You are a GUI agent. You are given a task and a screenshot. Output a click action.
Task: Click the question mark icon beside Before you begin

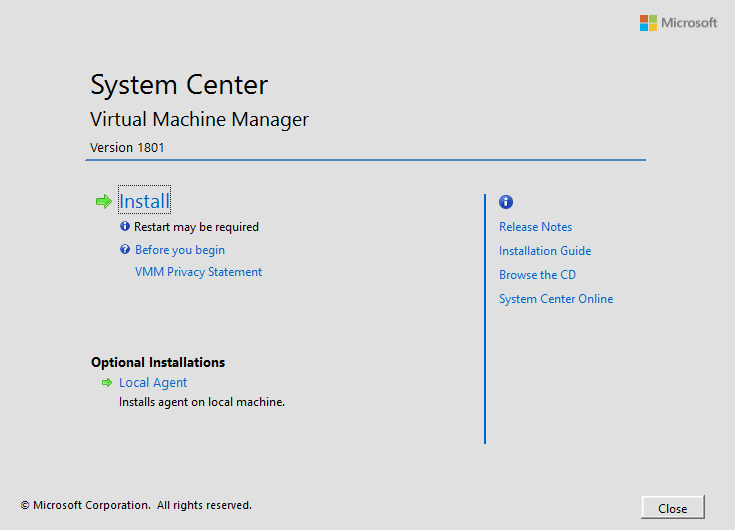point(125,249)
